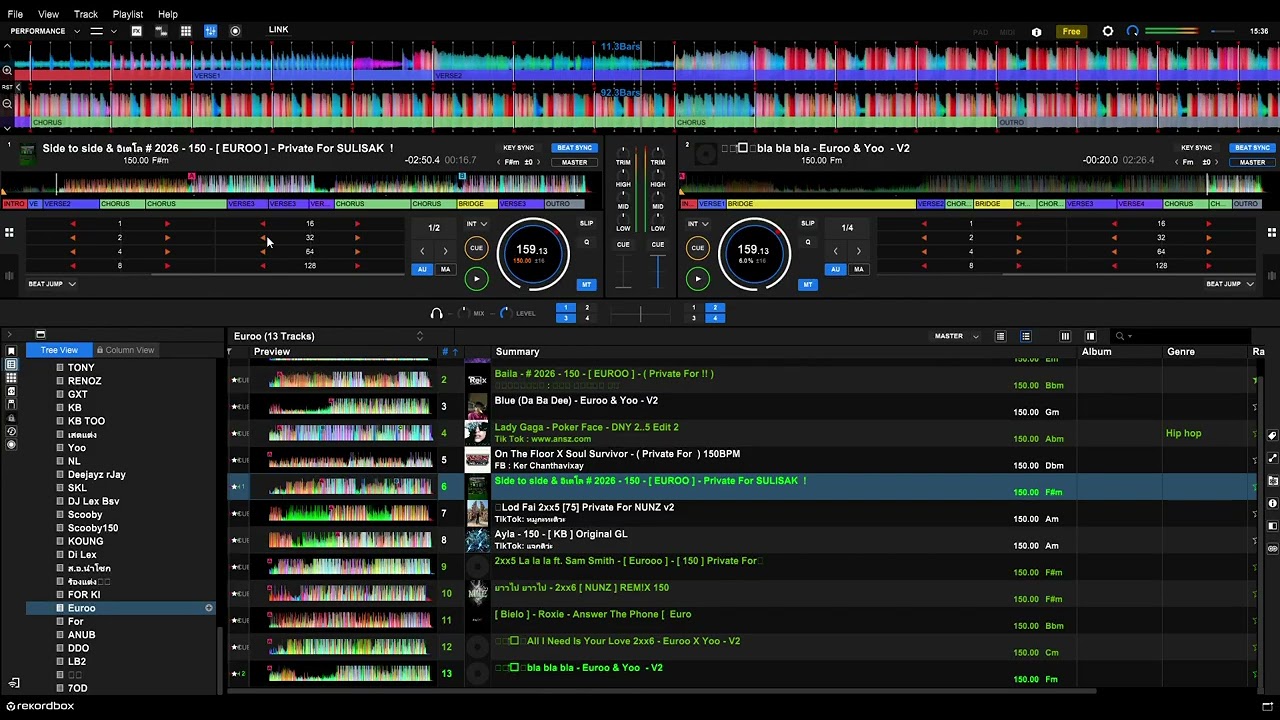Open the File menu
The width and height of the screenshot is (1280, 720).
[x=15, y=14]
